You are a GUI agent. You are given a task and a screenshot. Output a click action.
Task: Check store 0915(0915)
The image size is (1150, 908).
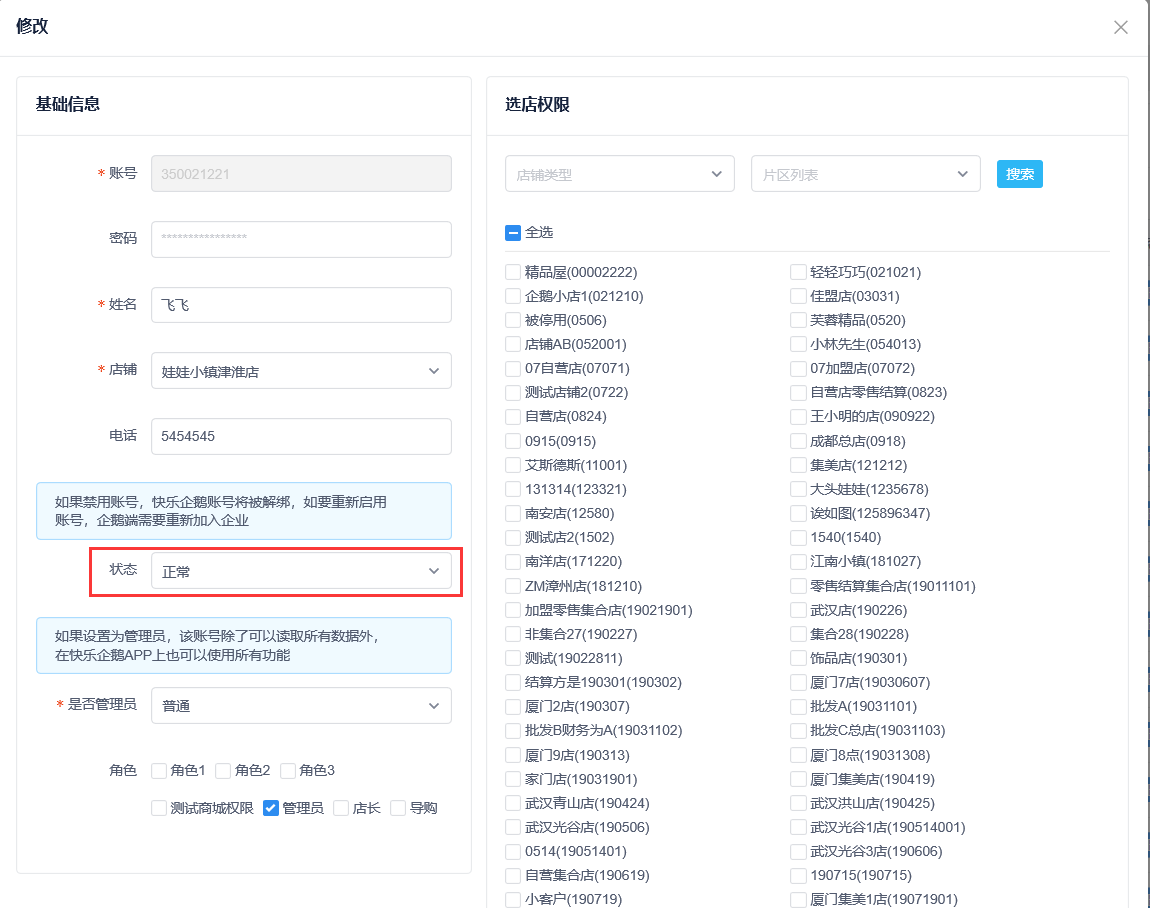[x=513, y=441]
